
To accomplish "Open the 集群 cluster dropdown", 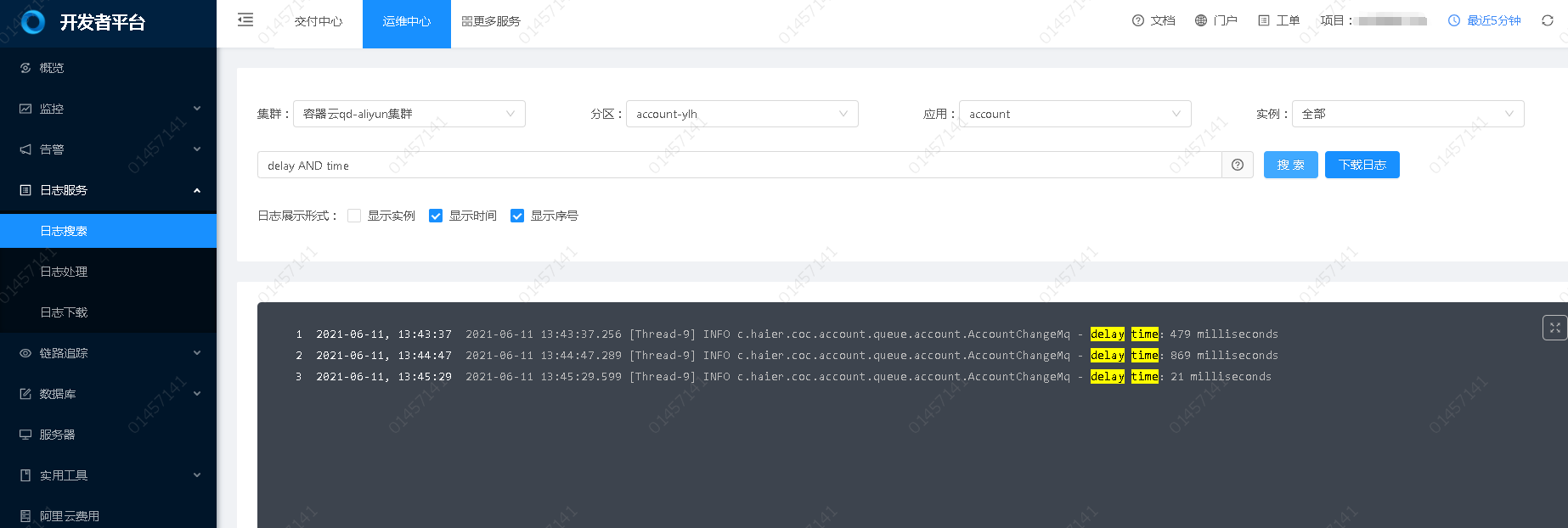I will (x=409, y=114).
